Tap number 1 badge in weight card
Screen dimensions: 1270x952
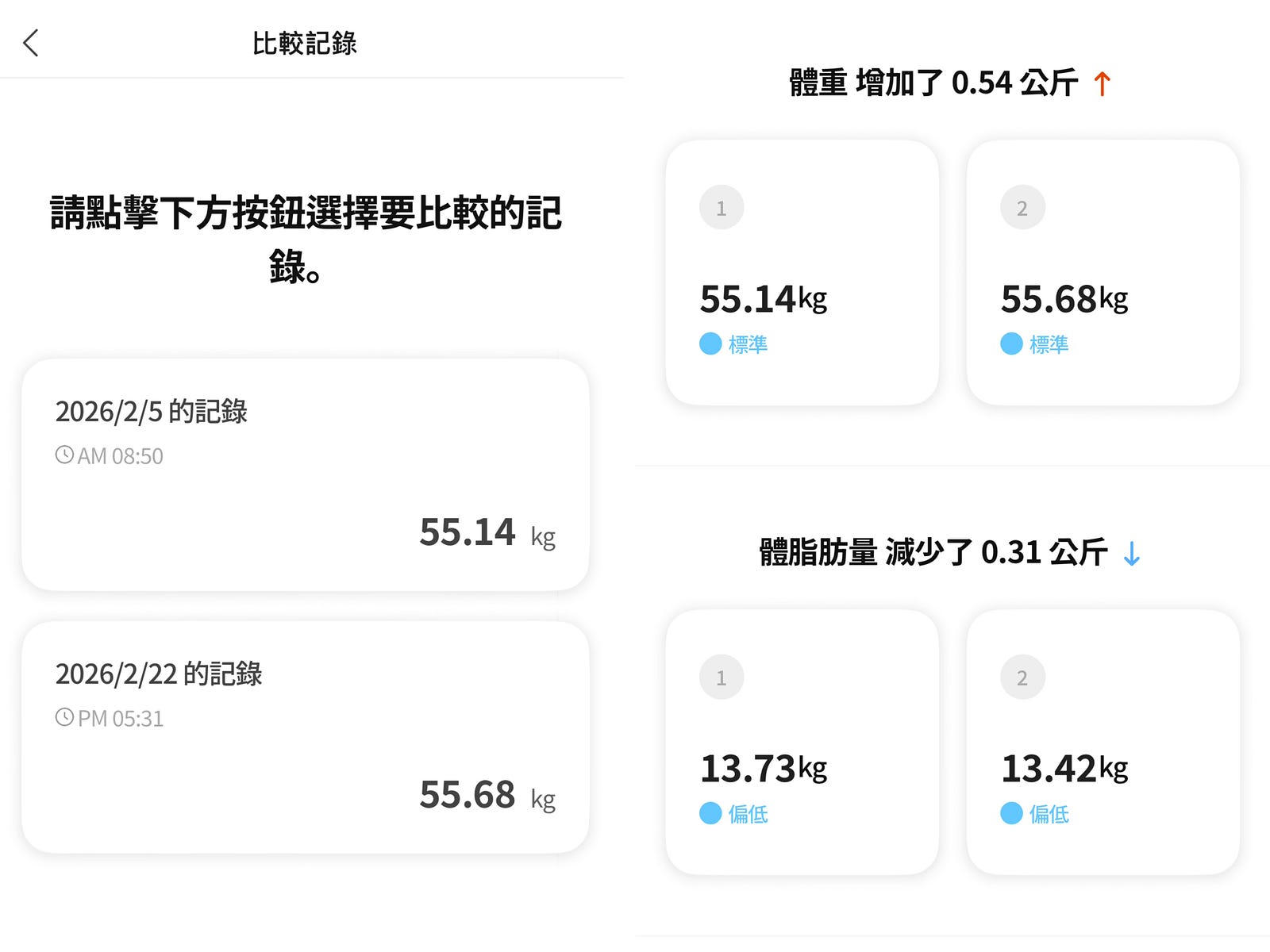point(722,208)
